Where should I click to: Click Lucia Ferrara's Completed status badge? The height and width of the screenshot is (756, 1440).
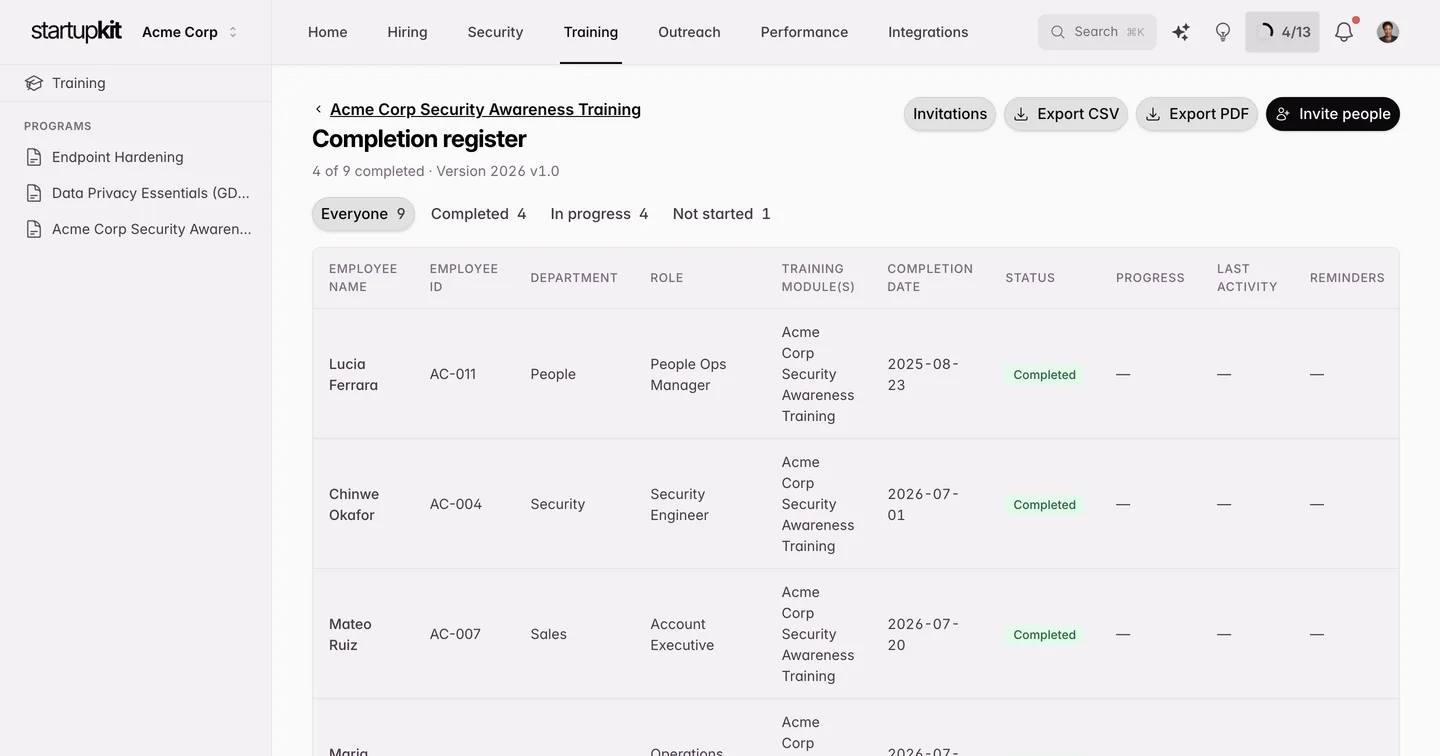[x=1045, y=375]
